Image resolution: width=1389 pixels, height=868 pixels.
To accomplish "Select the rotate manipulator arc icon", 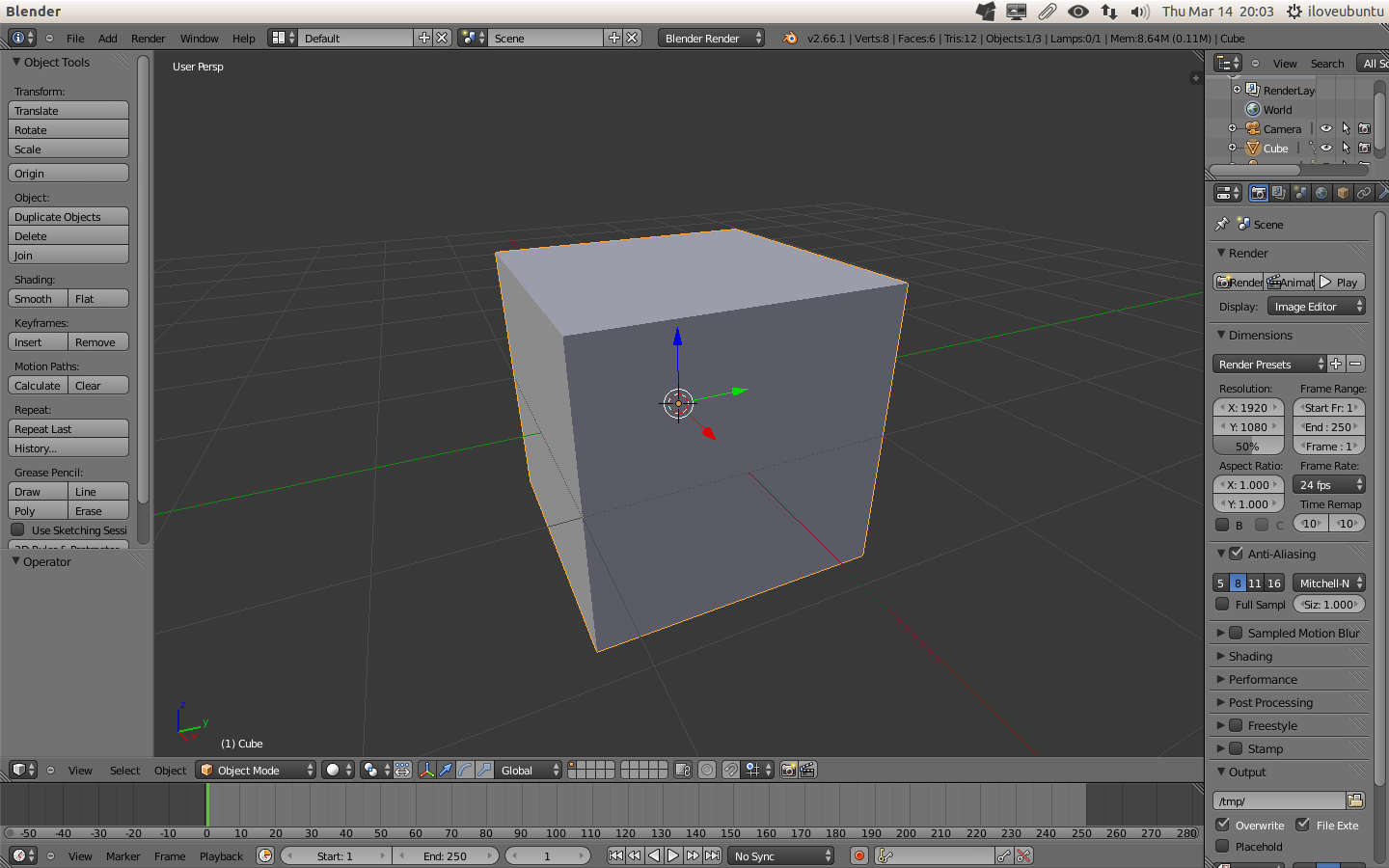I will 465,770.
